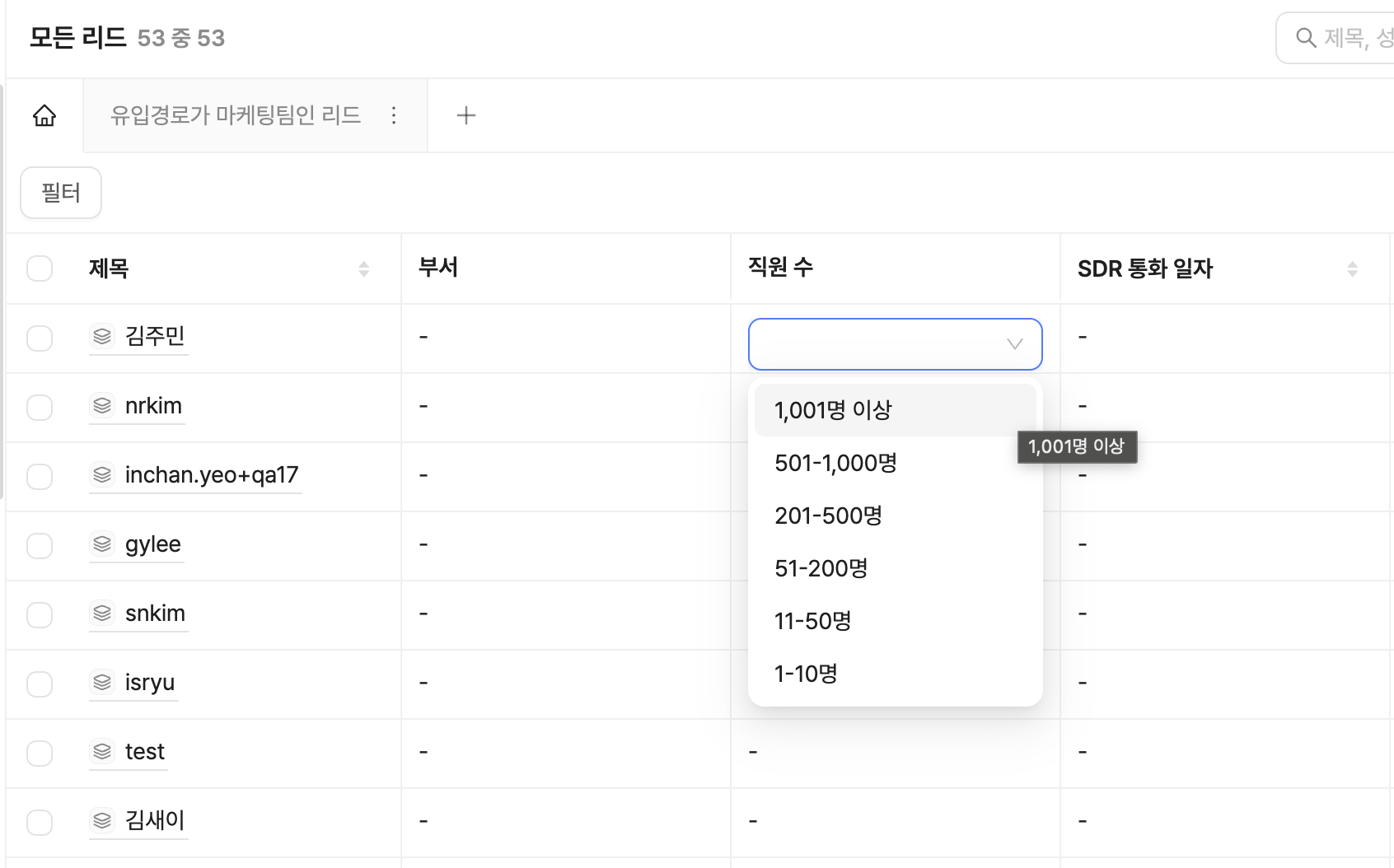Image resolution: width=1394 pixels, height=868 pixels.
Task: Open the inchan.yeo+qa17 lead
Action: pos(212,475)
